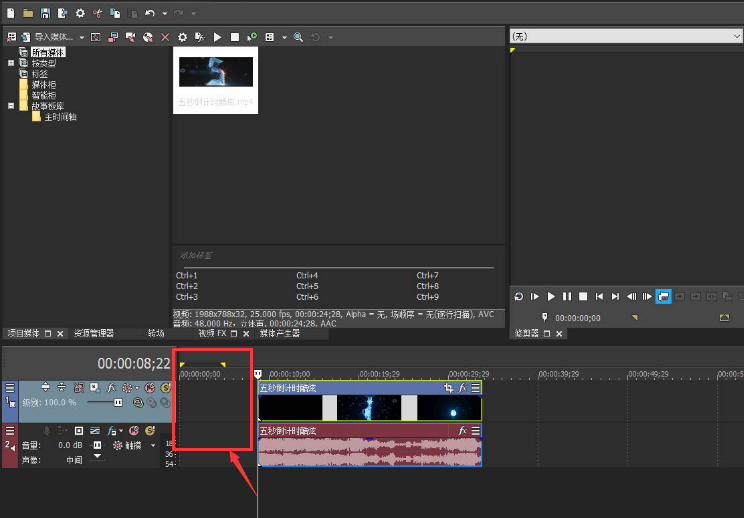Toggle Solo on audio track 2
The height and width of the screenshot is (518, 744).
click(x=150, y=431)
